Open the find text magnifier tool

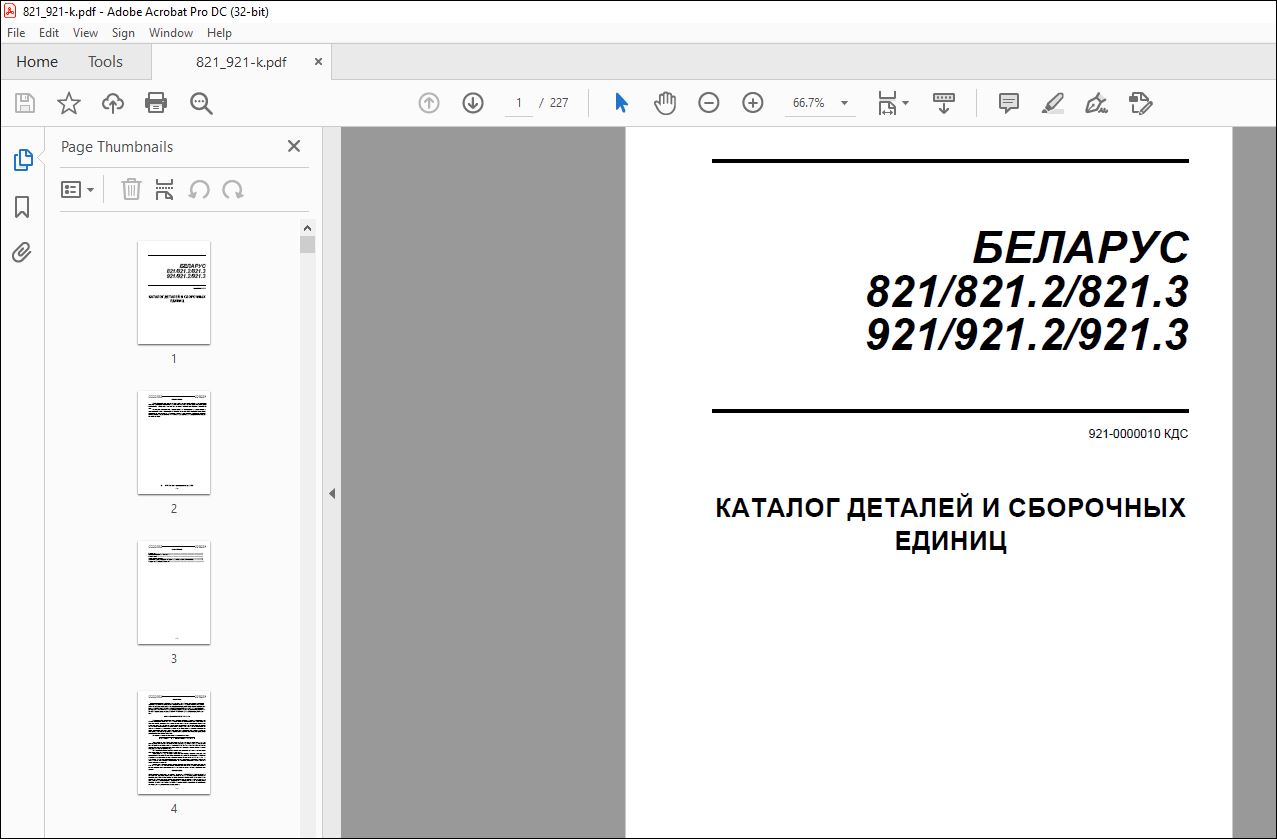pyautogui.click(x=201, y=103)
